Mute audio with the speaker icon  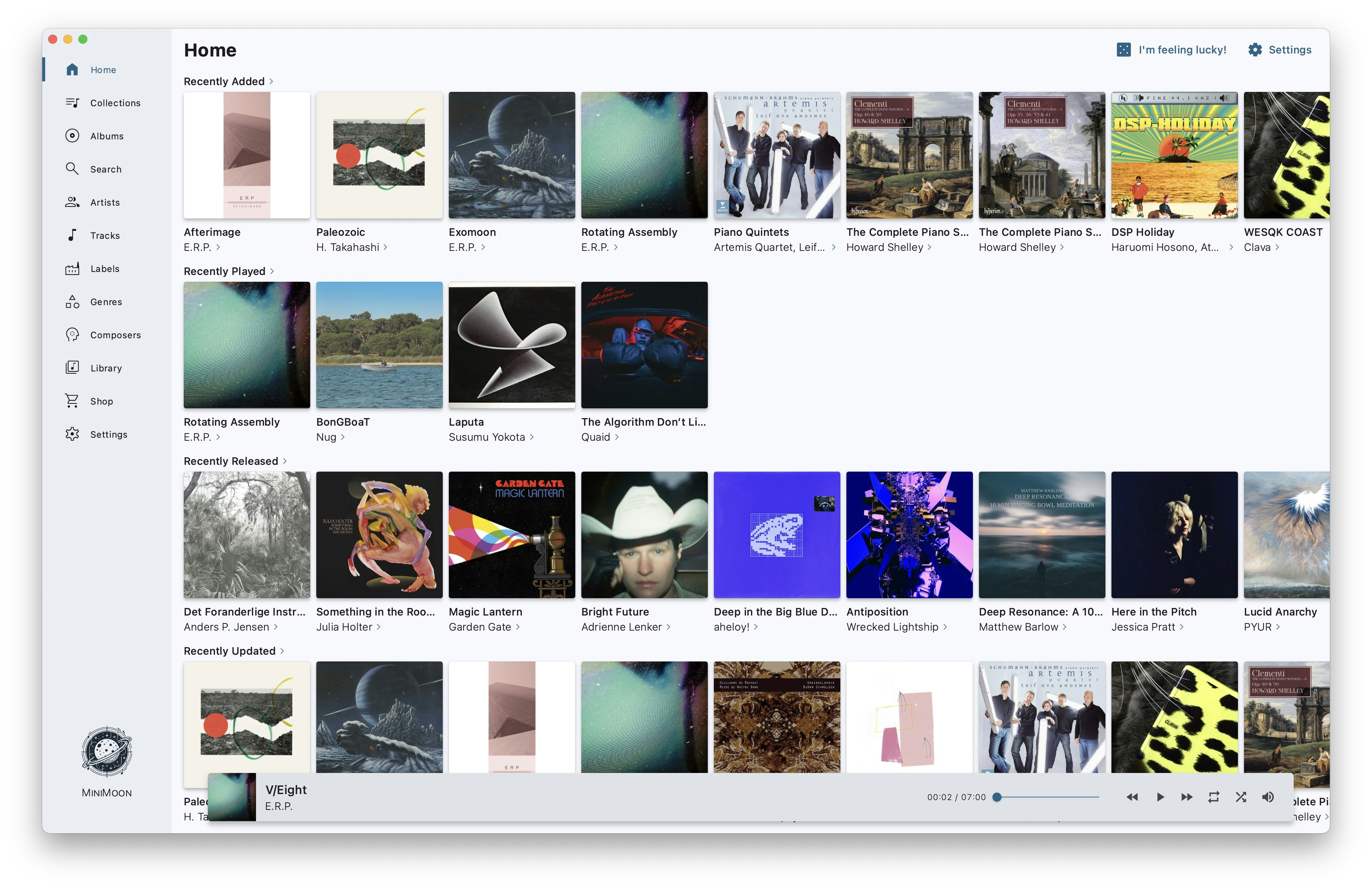(x=1268, y=797)
